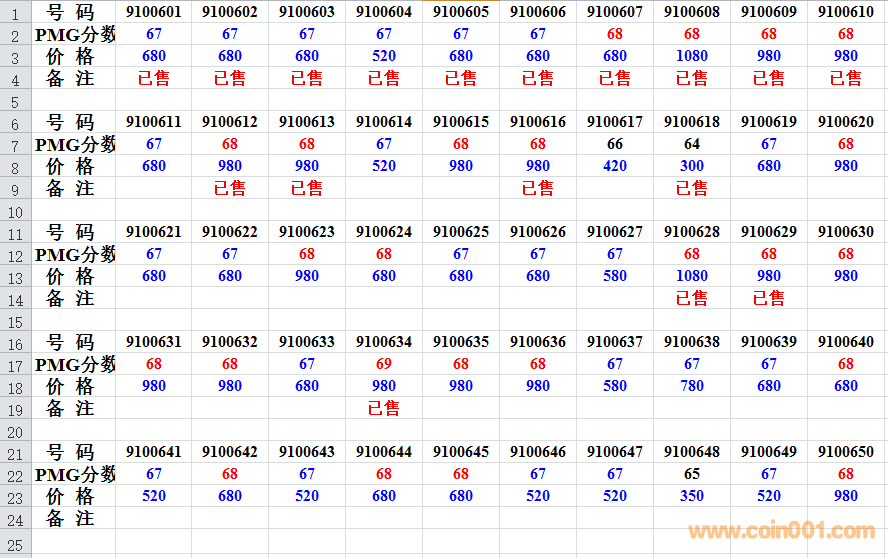Select the PMG score 66 cell

[x=615, y=144]
